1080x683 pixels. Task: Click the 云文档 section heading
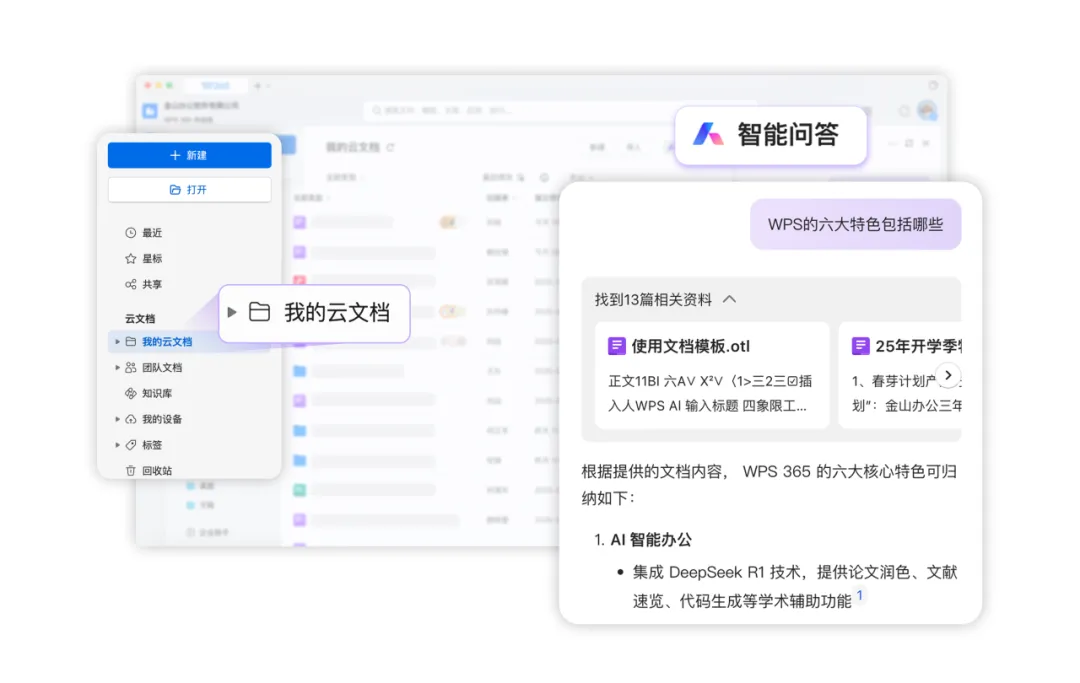(140, 318)
